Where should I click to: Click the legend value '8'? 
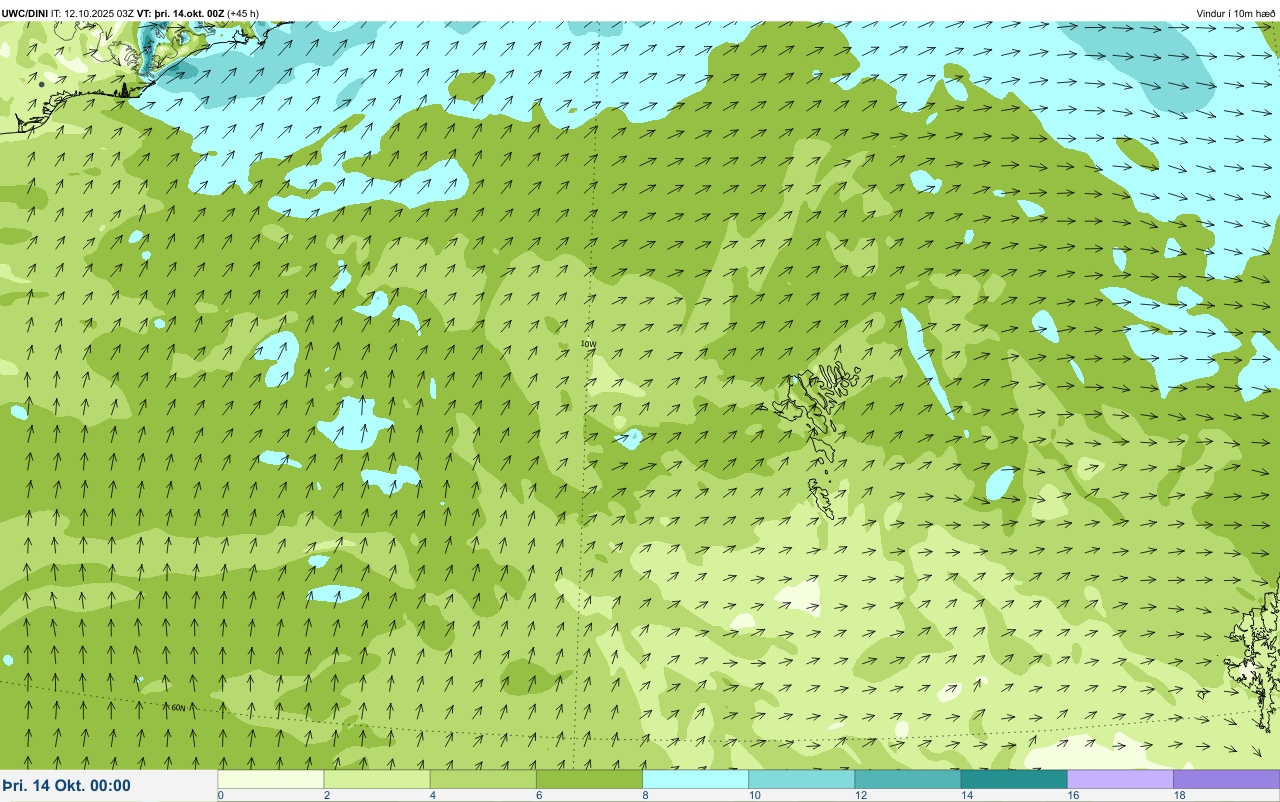pos(645,795)
